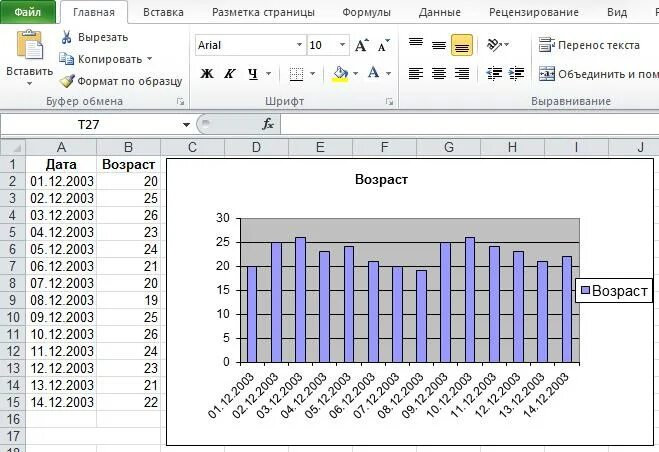
Task: Click the increase indent icon
Action: [516, 74]
